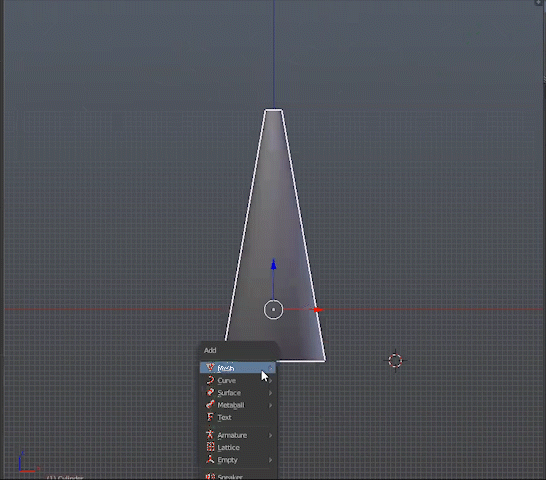Open the Mesh submenu in Add menu
The width and height of the screenshot is (546, 480).
(238, 368)
